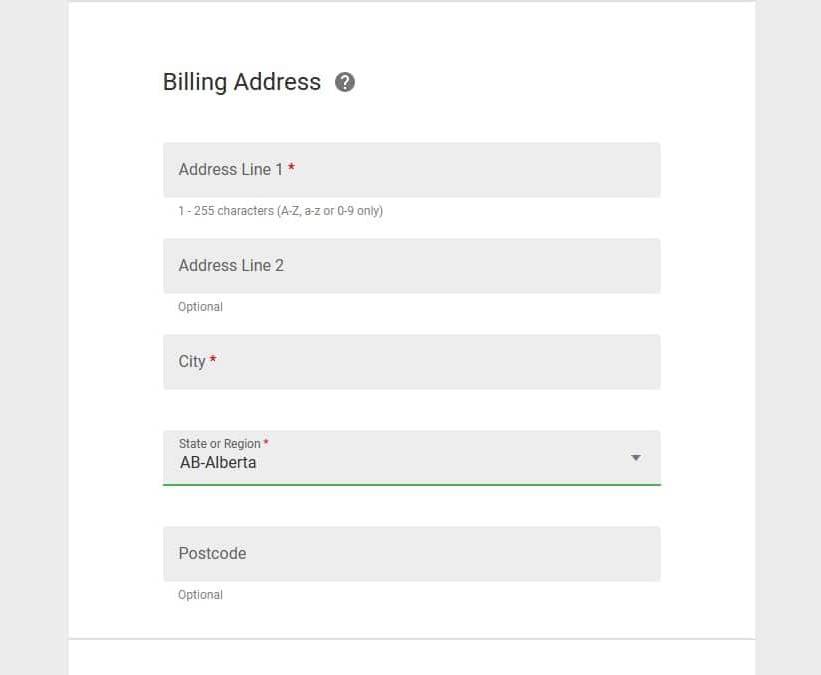Expand the State or Region dropdown arrow
The height and width of the screenshot is (675, 821).
pos(636,458)
